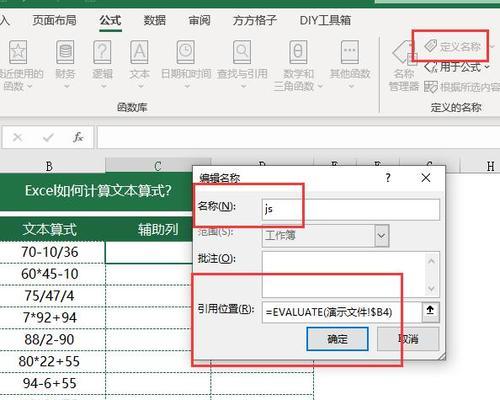Expand the Financial functions dropdown arrow
This screenshot has width=500, height=400.
[67, 87]
